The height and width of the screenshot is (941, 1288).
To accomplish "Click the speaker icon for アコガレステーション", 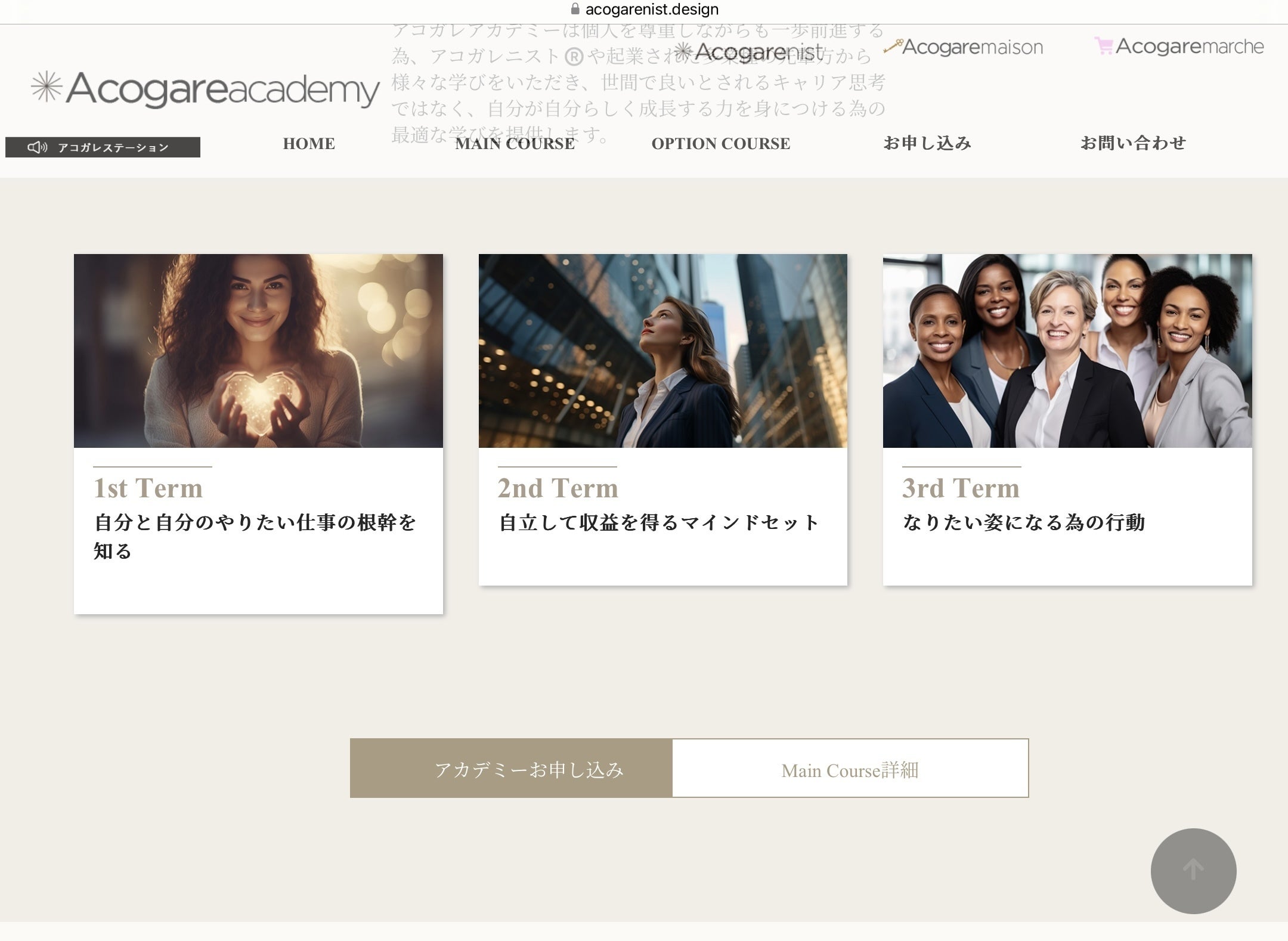I will pyautogui.click(x=37, y=147).
